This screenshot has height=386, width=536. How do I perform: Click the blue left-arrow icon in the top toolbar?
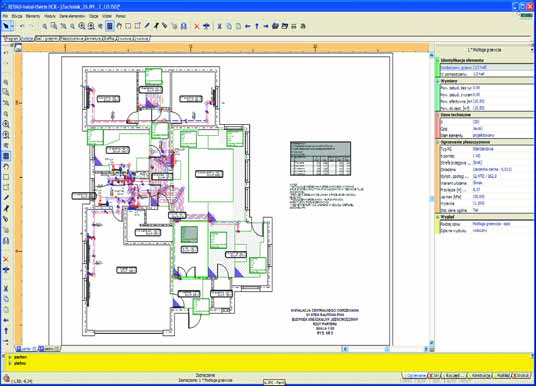248,26
